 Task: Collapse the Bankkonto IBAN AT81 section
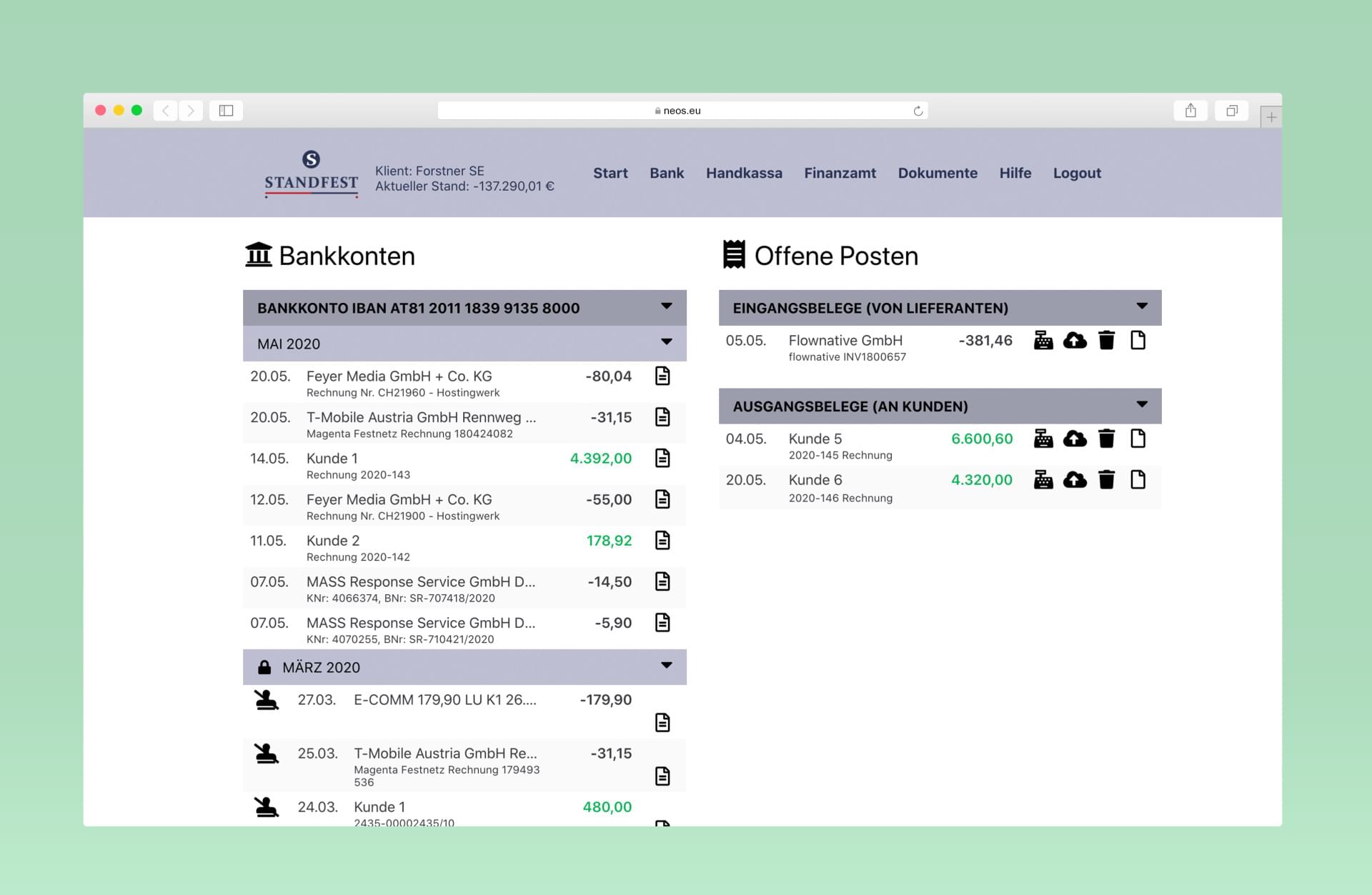666,306
